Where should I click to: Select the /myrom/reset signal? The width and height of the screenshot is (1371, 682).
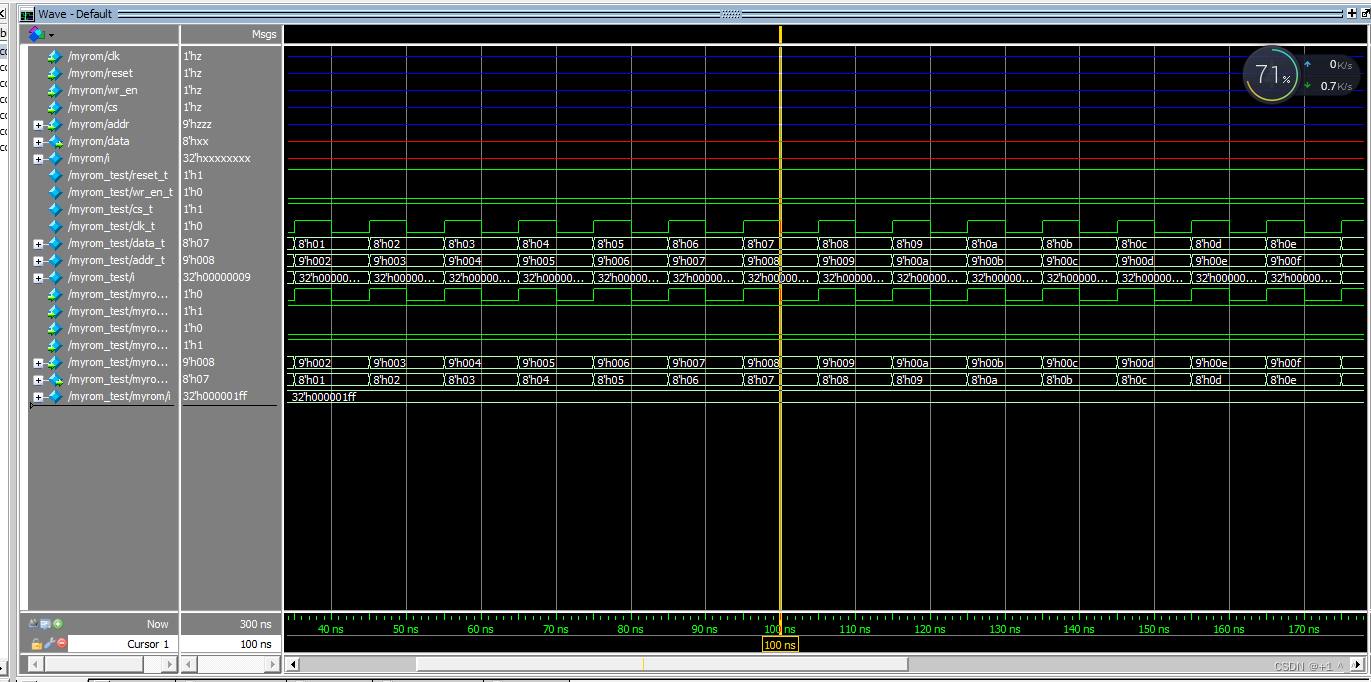[100, 73]
